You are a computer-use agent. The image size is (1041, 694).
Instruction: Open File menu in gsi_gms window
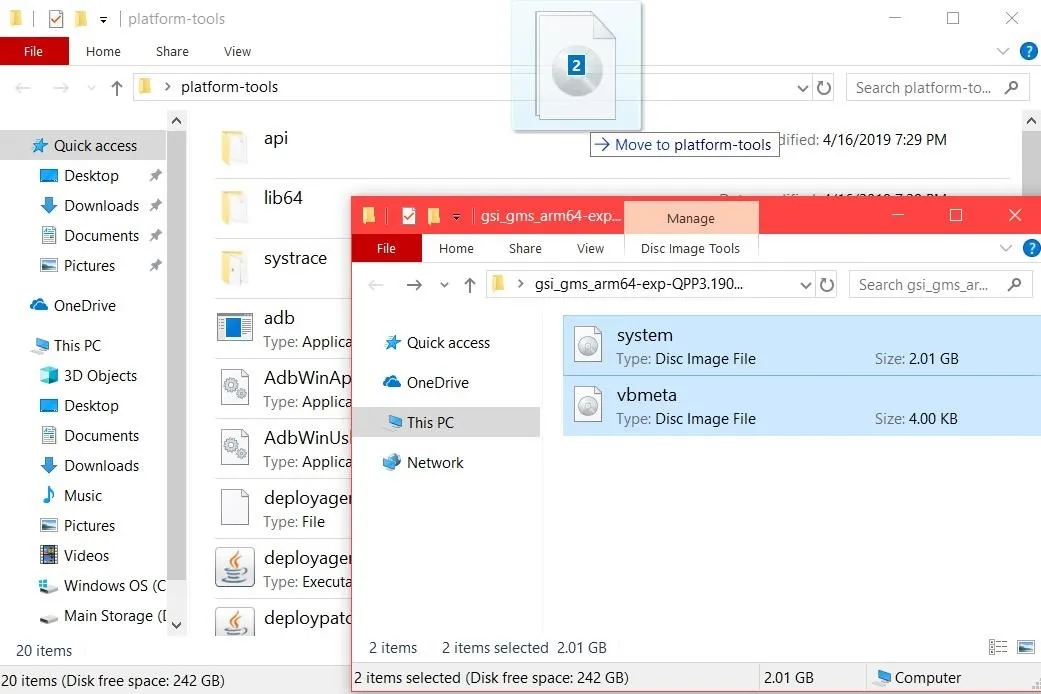tap(386, 248)
